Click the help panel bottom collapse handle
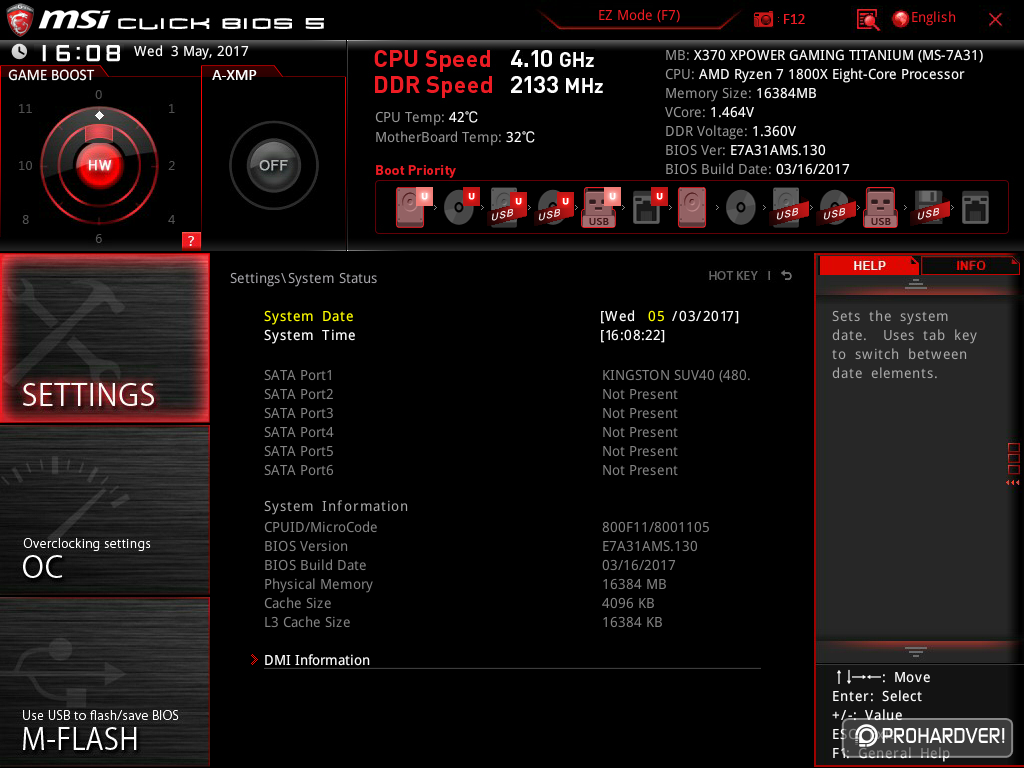1024x768 pixels. tap(915, 652)
